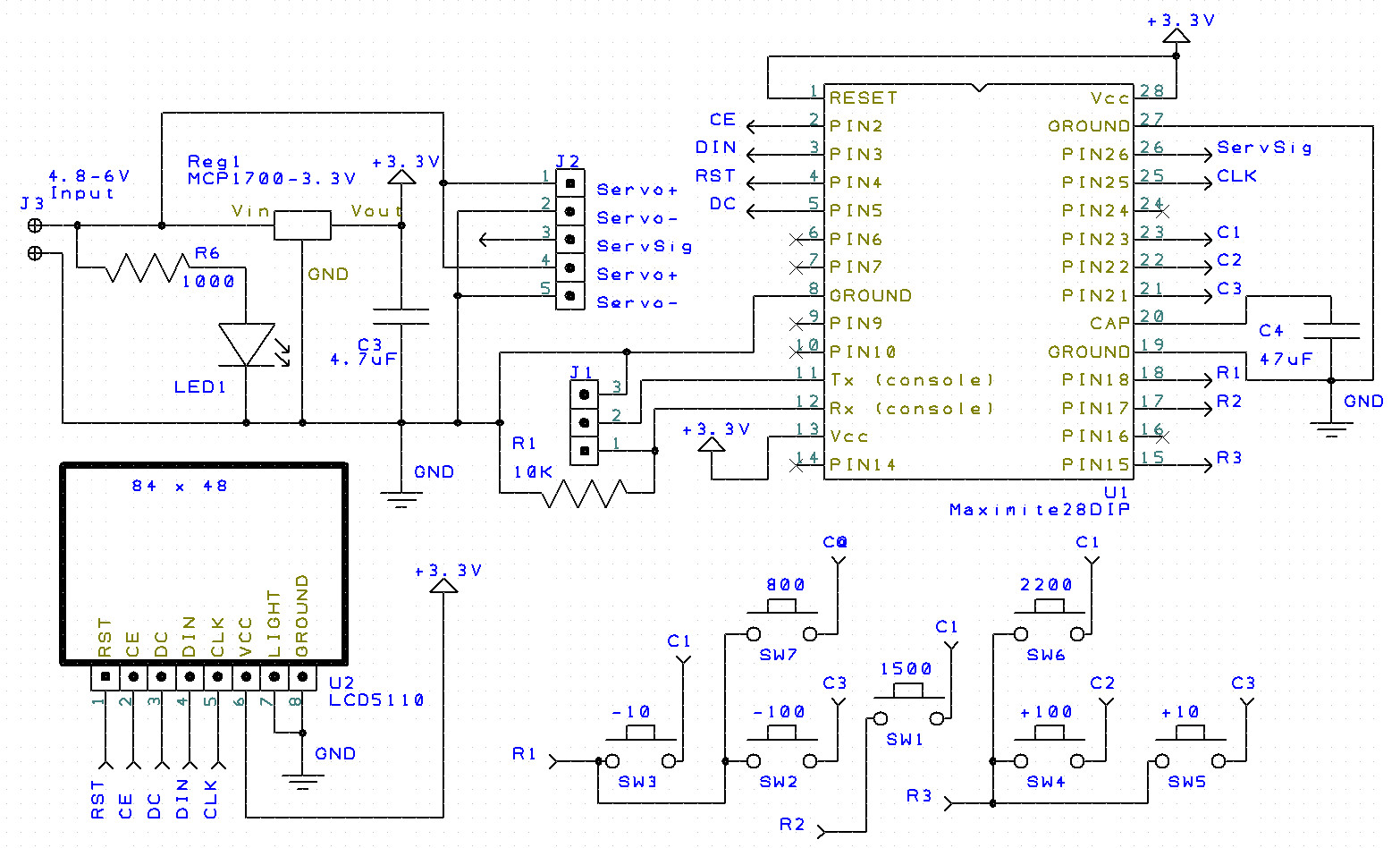Click the 'Vin' regulator pin label
This screenshot has height=848, width=1400.
pyautogui.click(x=251, y=211)
